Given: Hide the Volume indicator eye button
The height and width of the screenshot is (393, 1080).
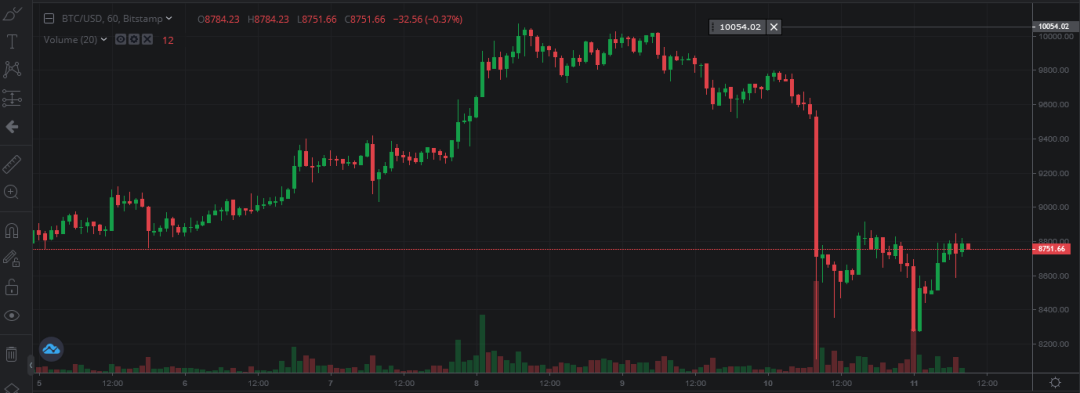Looking at the screenshot, I should tap(121, 40).
